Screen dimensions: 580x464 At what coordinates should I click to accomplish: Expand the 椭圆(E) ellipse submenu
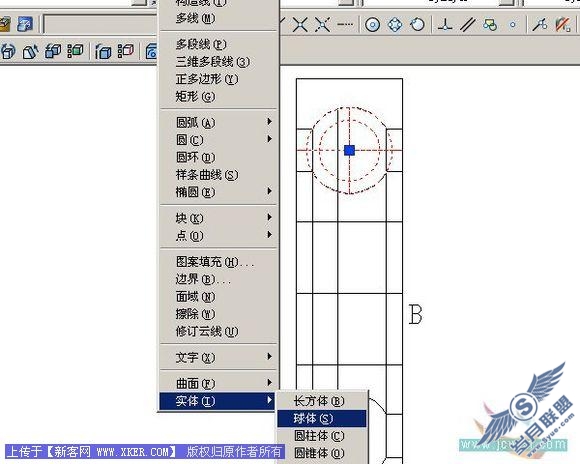tap(218, 192)
